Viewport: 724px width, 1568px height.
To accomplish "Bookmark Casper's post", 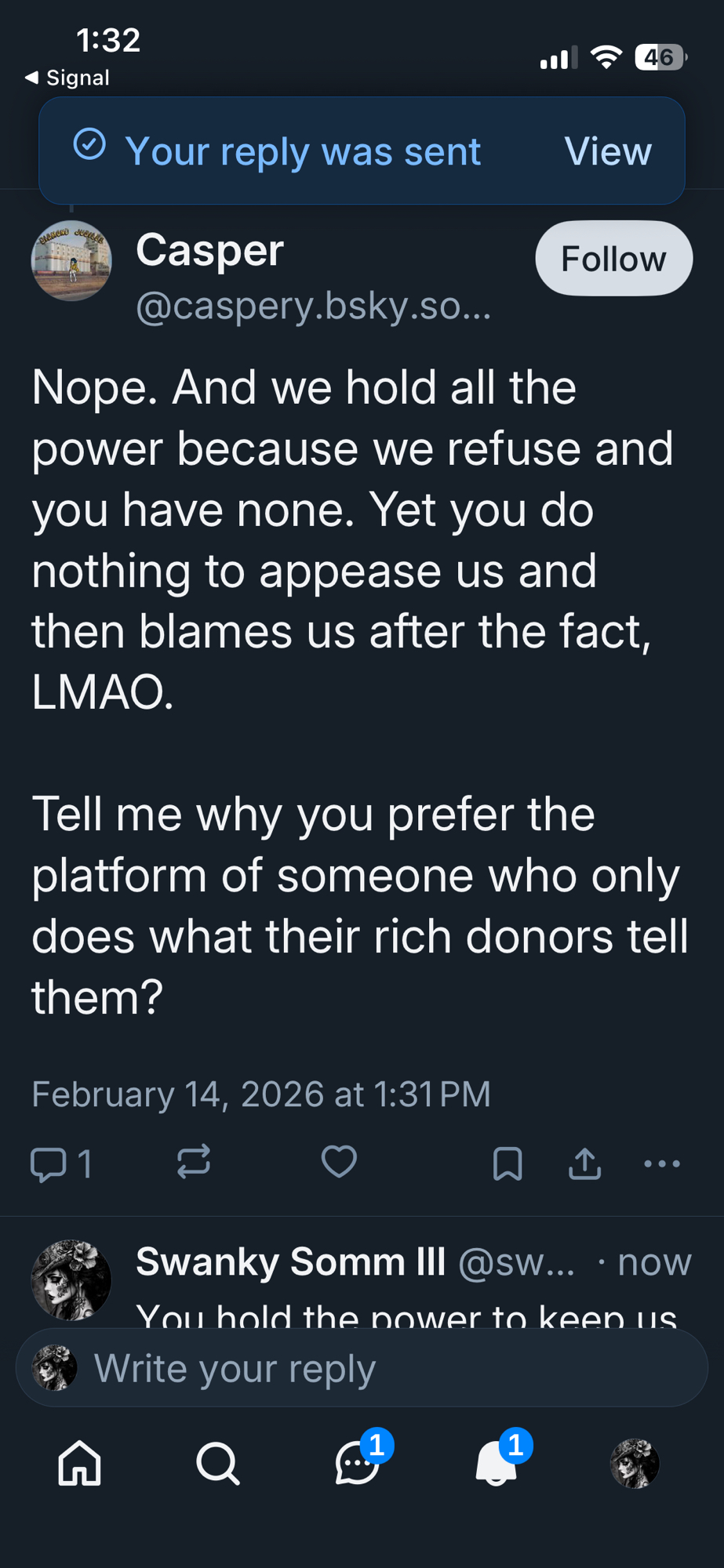I will tap(508, 1163).
